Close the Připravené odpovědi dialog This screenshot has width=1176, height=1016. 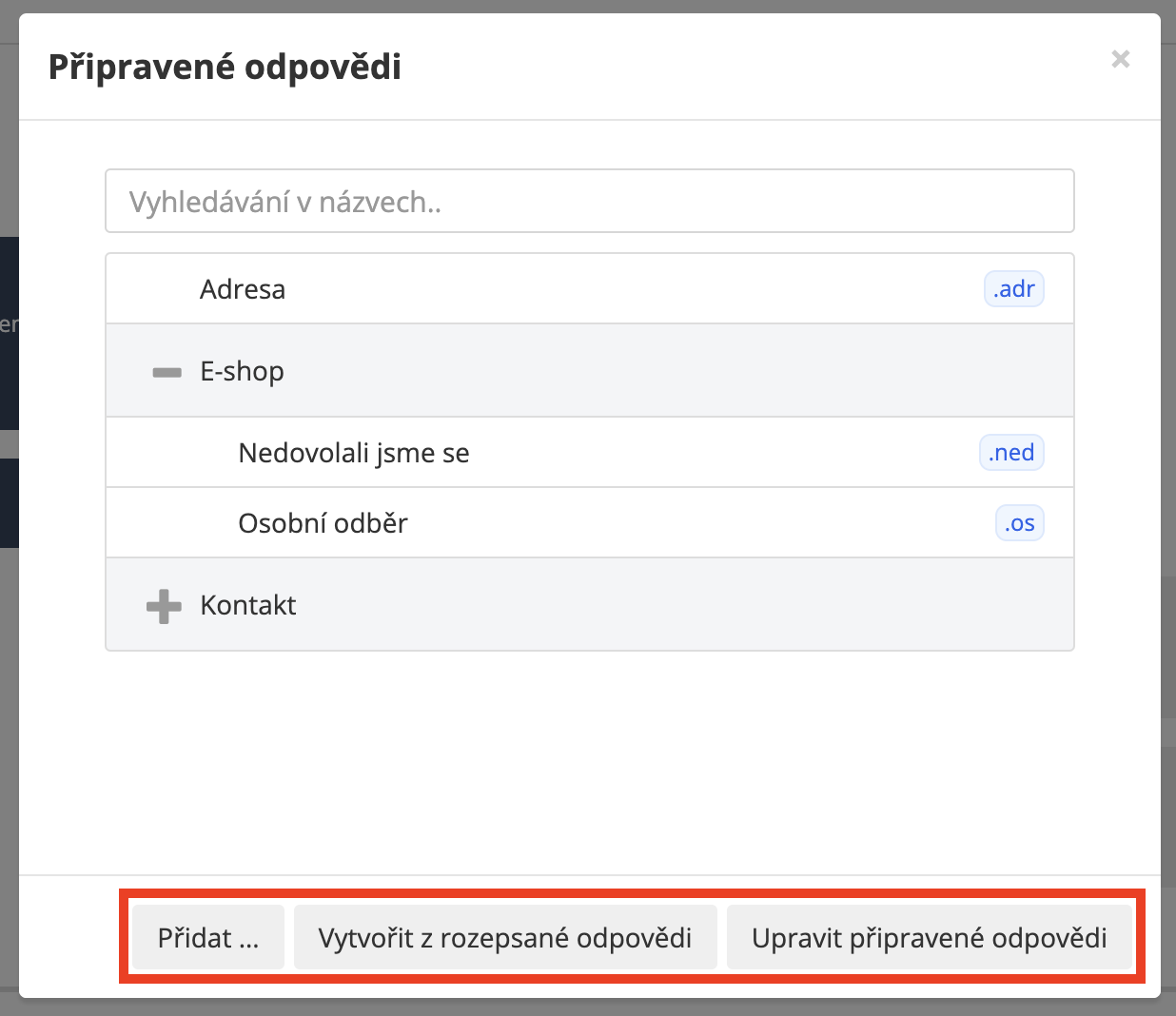pos(1121,59)
